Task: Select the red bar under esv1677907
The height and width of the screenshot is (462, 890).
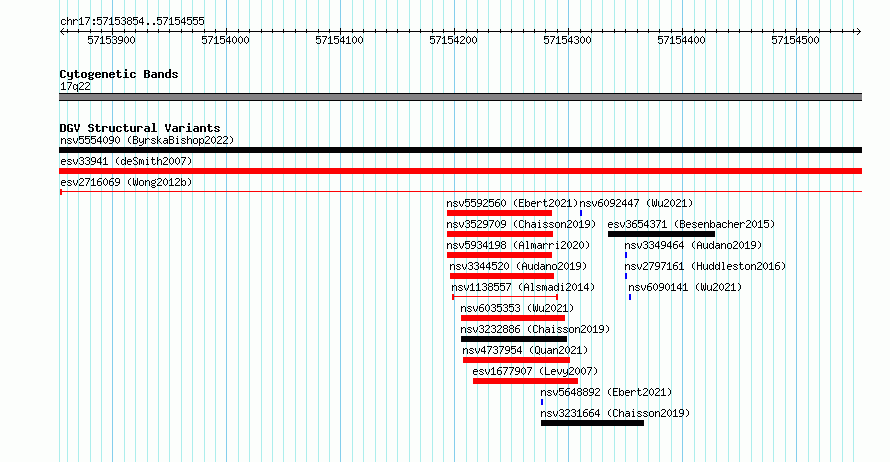Action: (x=526, y=381)
